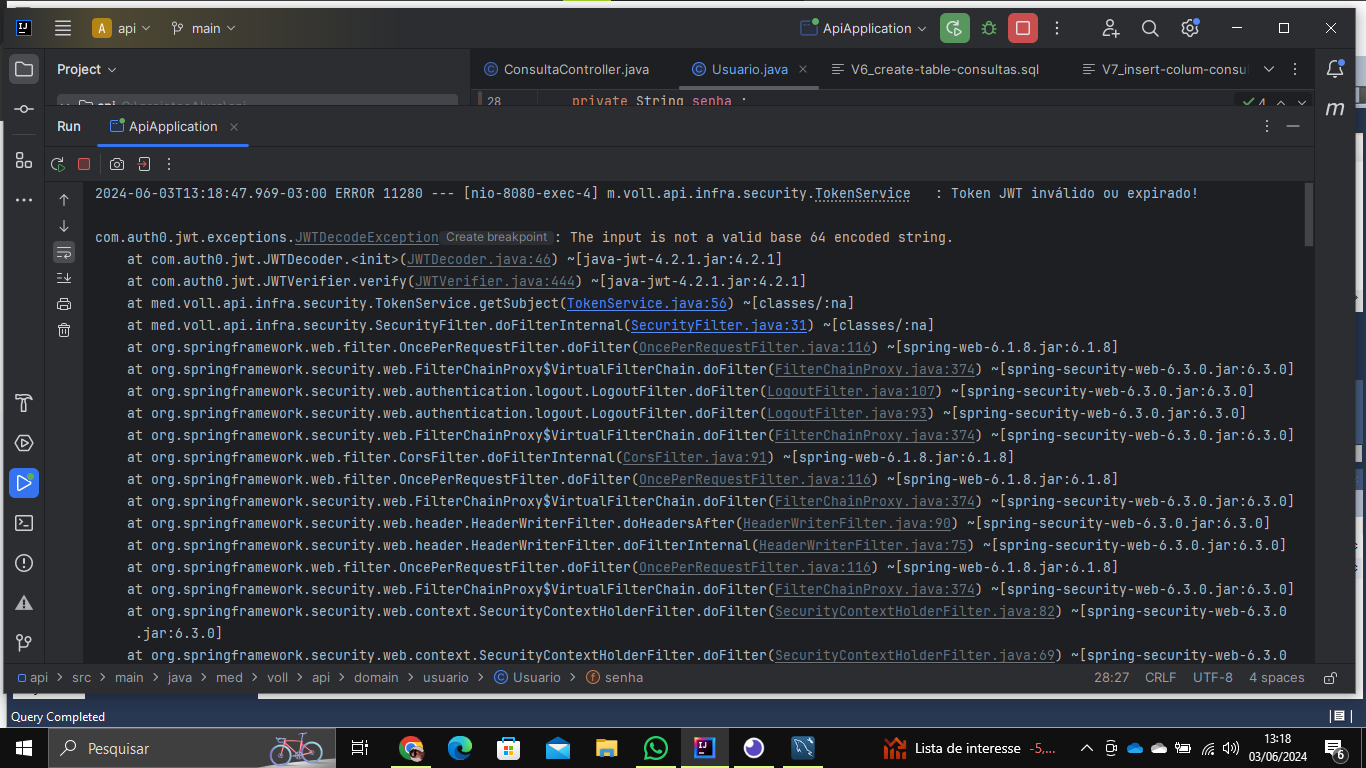Click the Run panel title
Screen dimensions: 1366x768
(69, 127)
